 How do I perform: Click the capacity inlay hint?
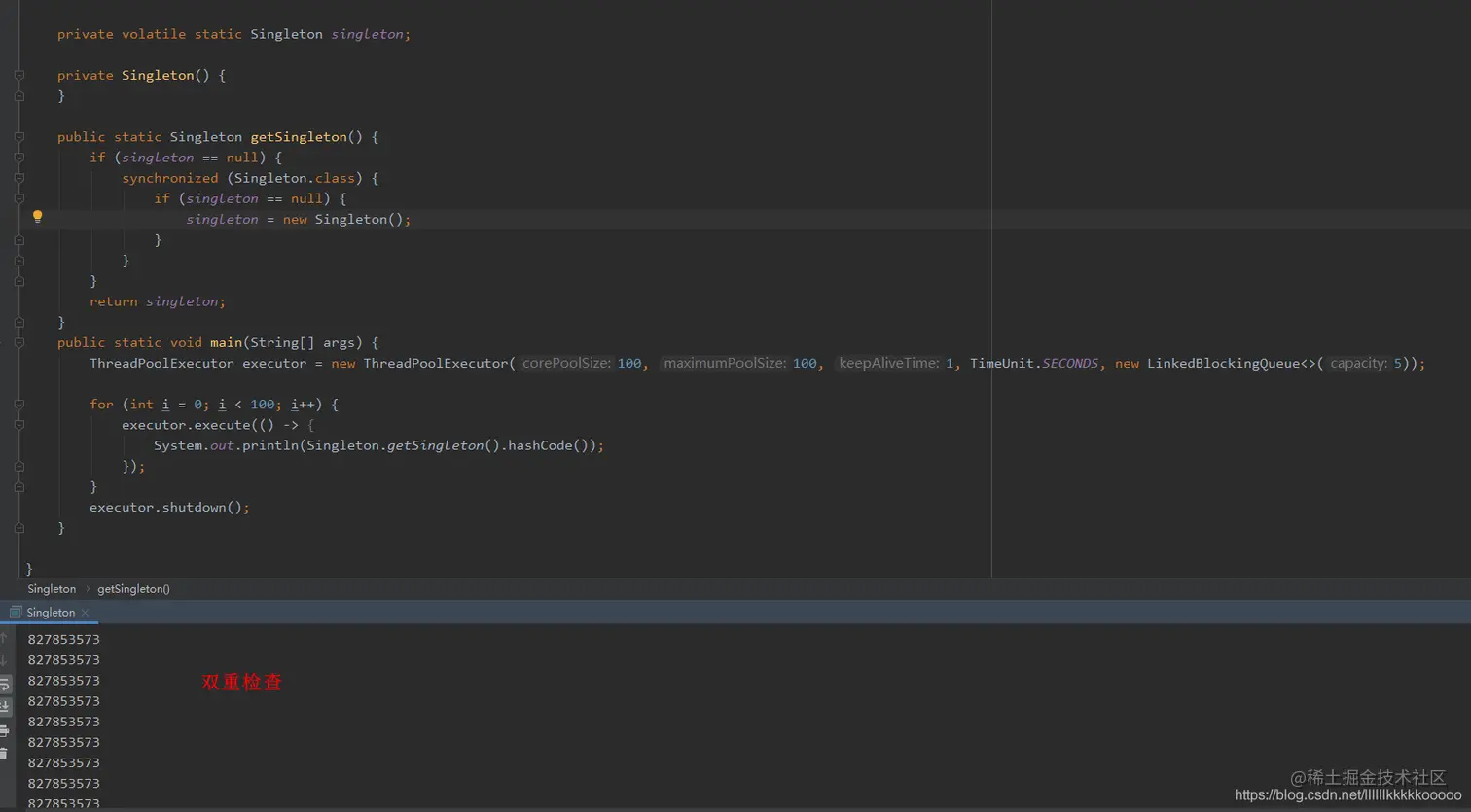point(1359,363)
